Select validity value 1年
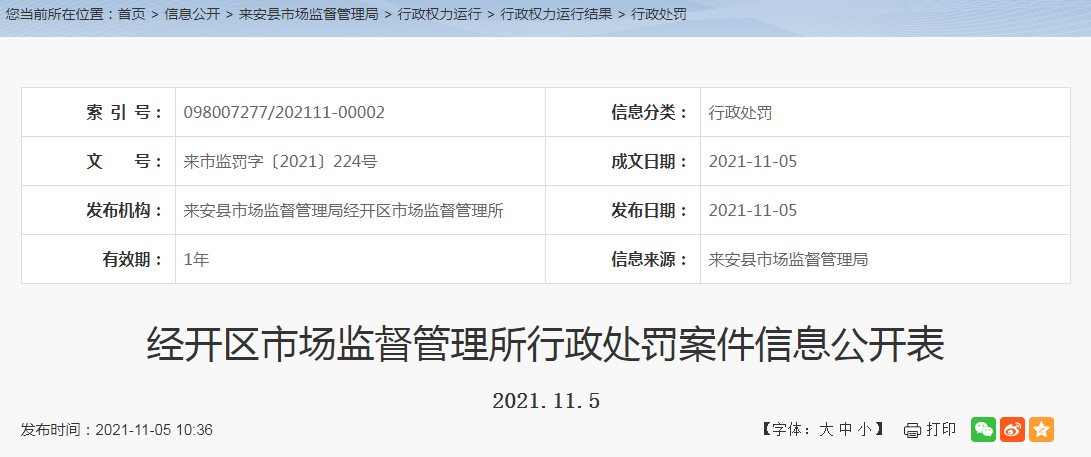1091x457 pixels. click(196, 260)
